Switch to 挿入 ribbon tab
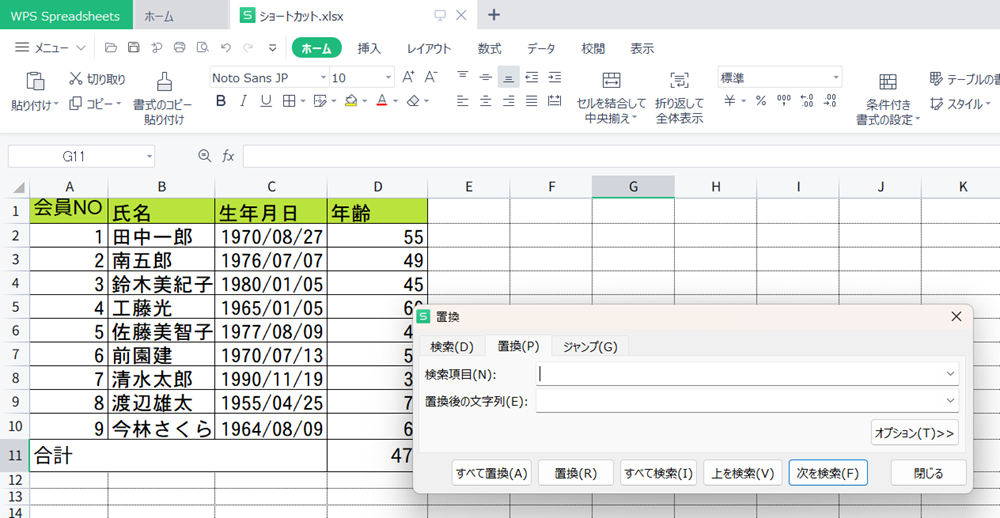This screenshot has height=518, width=1000. click(x=369, y=48)
